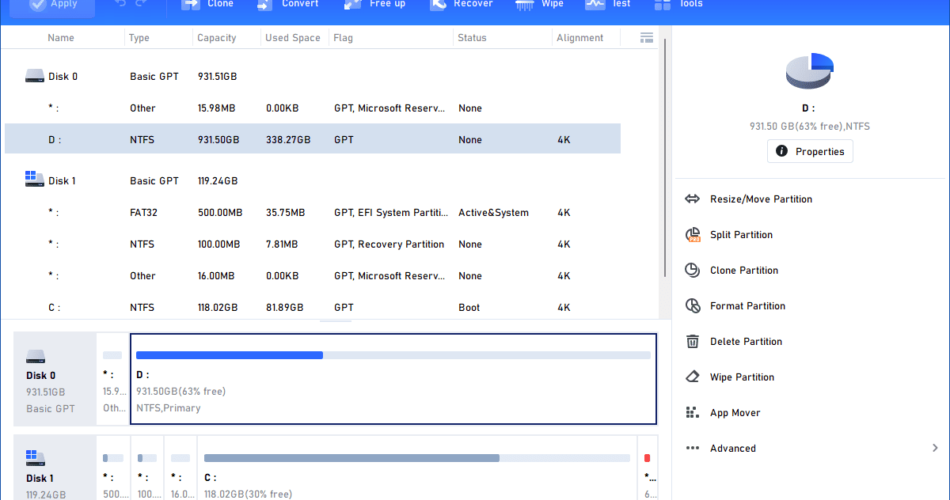Click the Resize/Move Partition arrows icon
Image resolution: width=950 pixels, height=500 pixels.
coord(693,199)
